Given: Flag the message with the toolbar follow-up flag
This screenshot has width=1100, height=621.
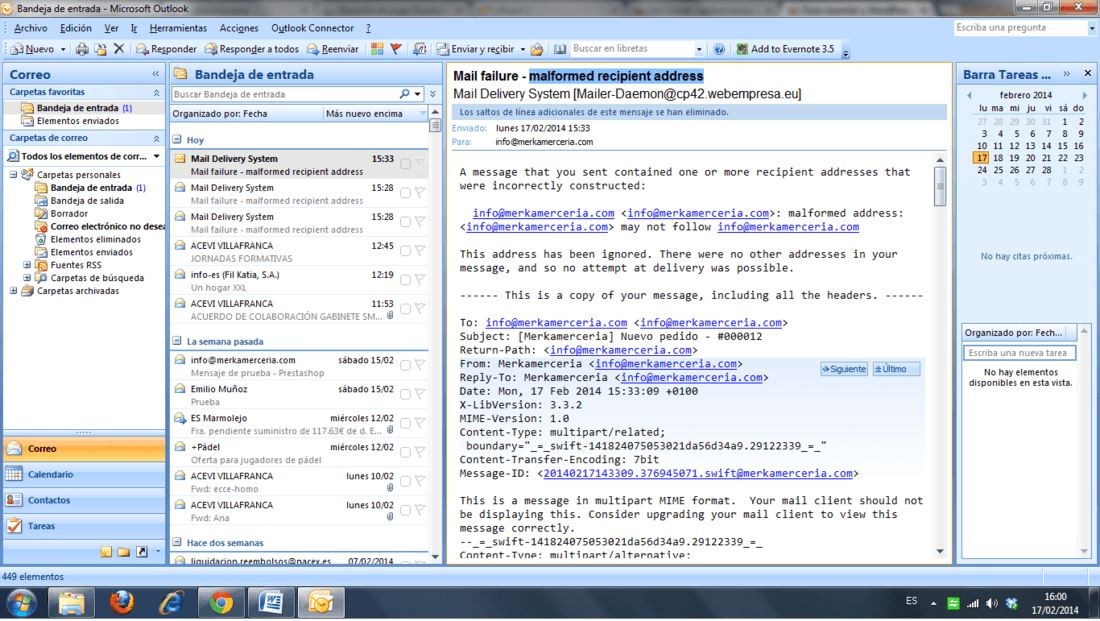Looking at the screenshot, I should [396, 49].
